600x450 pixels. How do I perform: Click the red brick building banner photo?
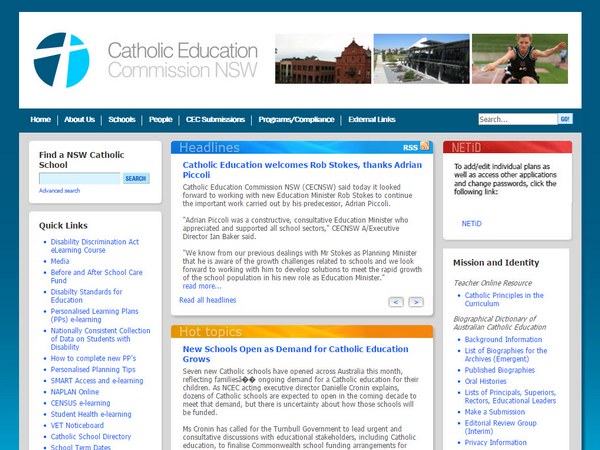pos(323,59)
